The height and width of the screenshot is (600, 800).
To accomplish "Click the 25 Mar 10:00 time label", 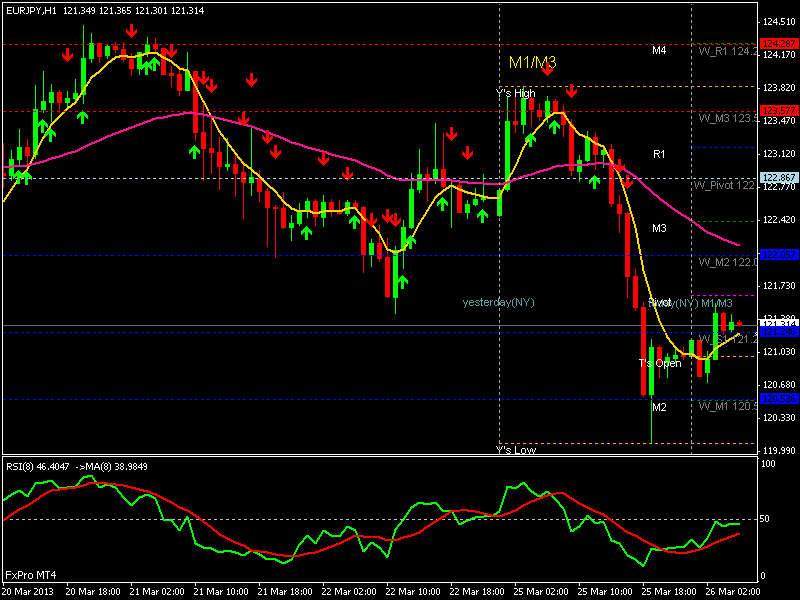I will (605, 591).
